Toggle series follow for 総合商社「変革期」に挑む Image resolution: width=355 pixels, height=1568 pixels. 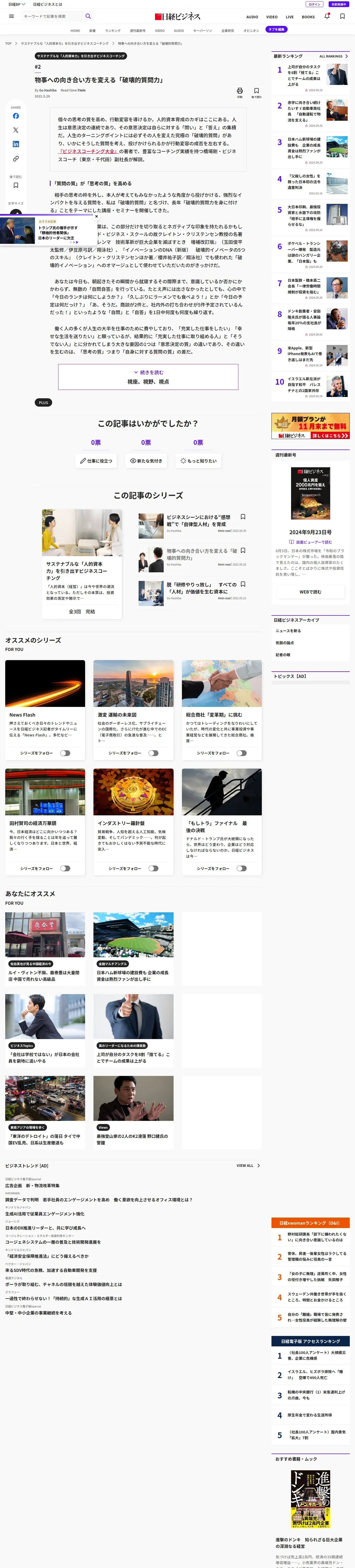point(241,753)
